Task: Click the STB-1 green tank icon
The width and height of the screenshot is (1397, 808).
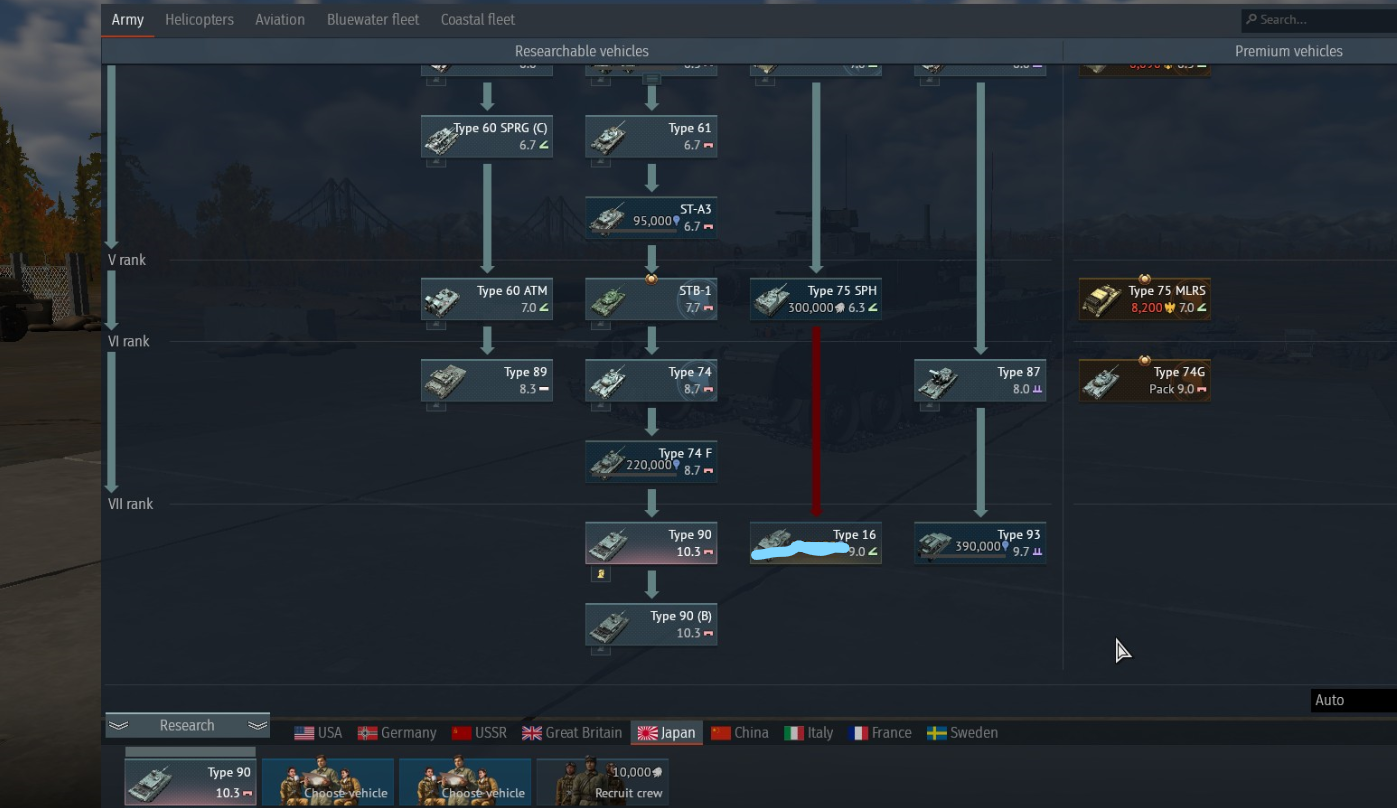Action: point(608,300)
